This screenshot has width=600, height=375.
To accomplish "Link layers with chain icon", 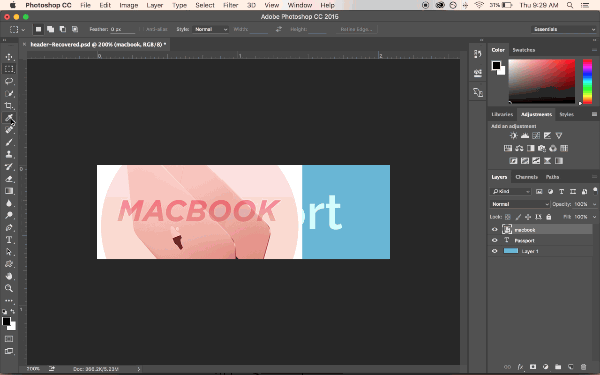I will coord(507,367).
